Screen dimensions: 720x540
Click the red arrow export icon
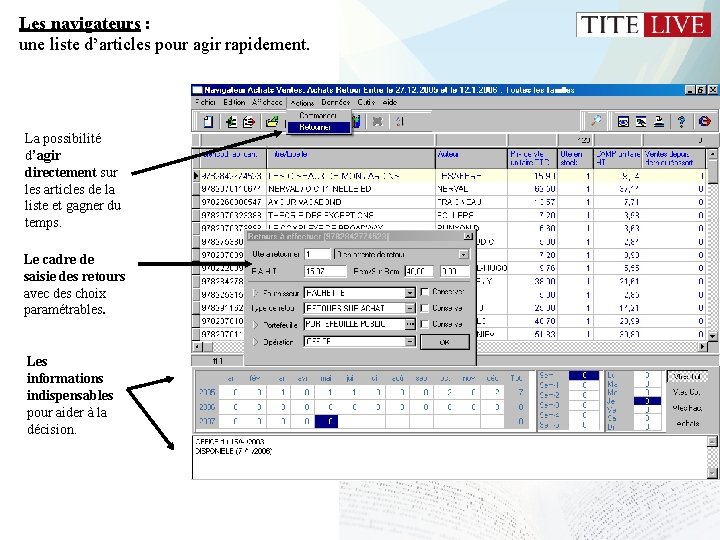249,122
